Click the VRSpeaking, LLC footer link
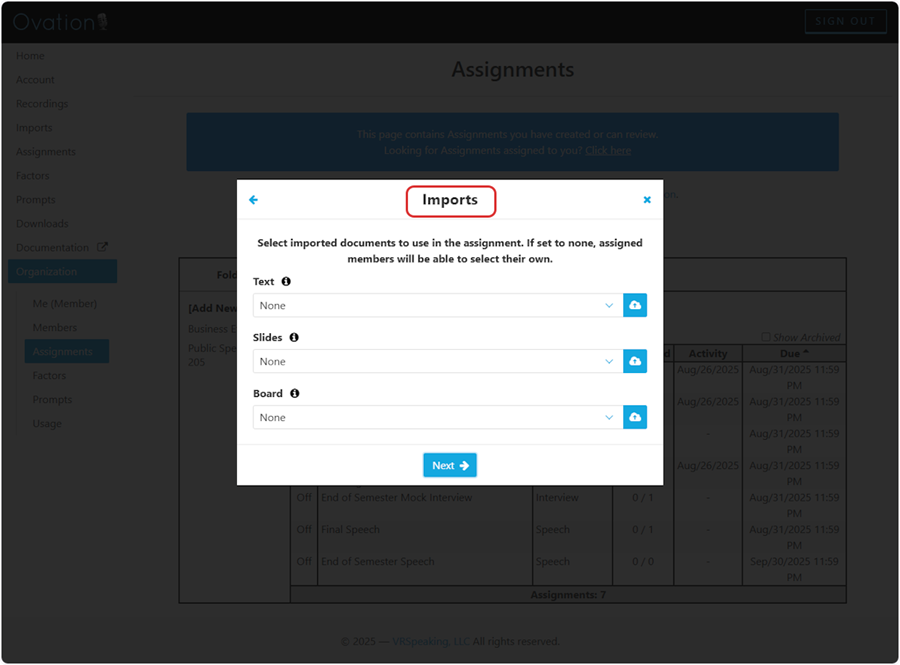 (x=431, y=641)
